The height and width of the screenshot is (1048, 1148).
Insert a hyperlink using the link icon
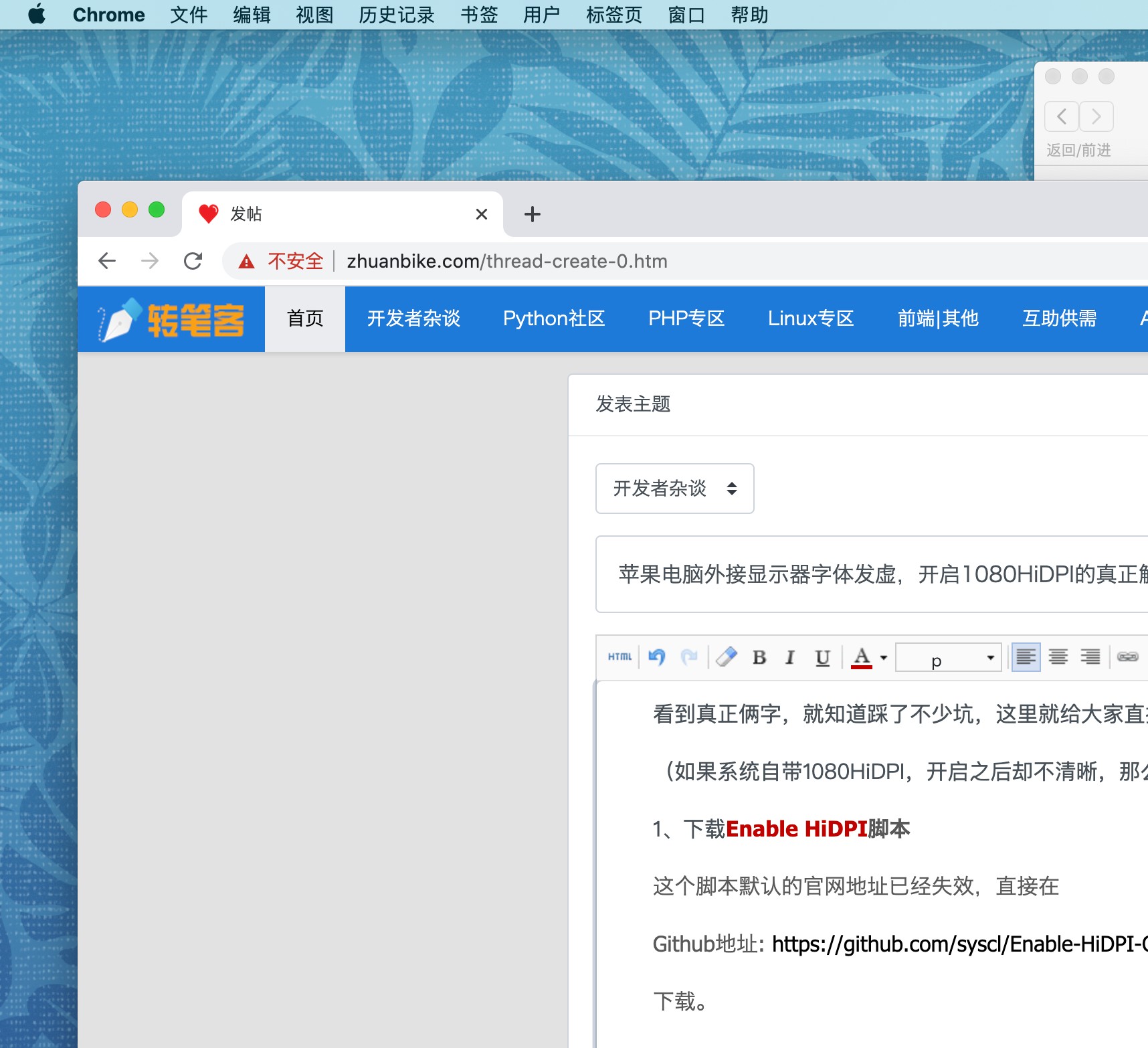pos(1127,657)
